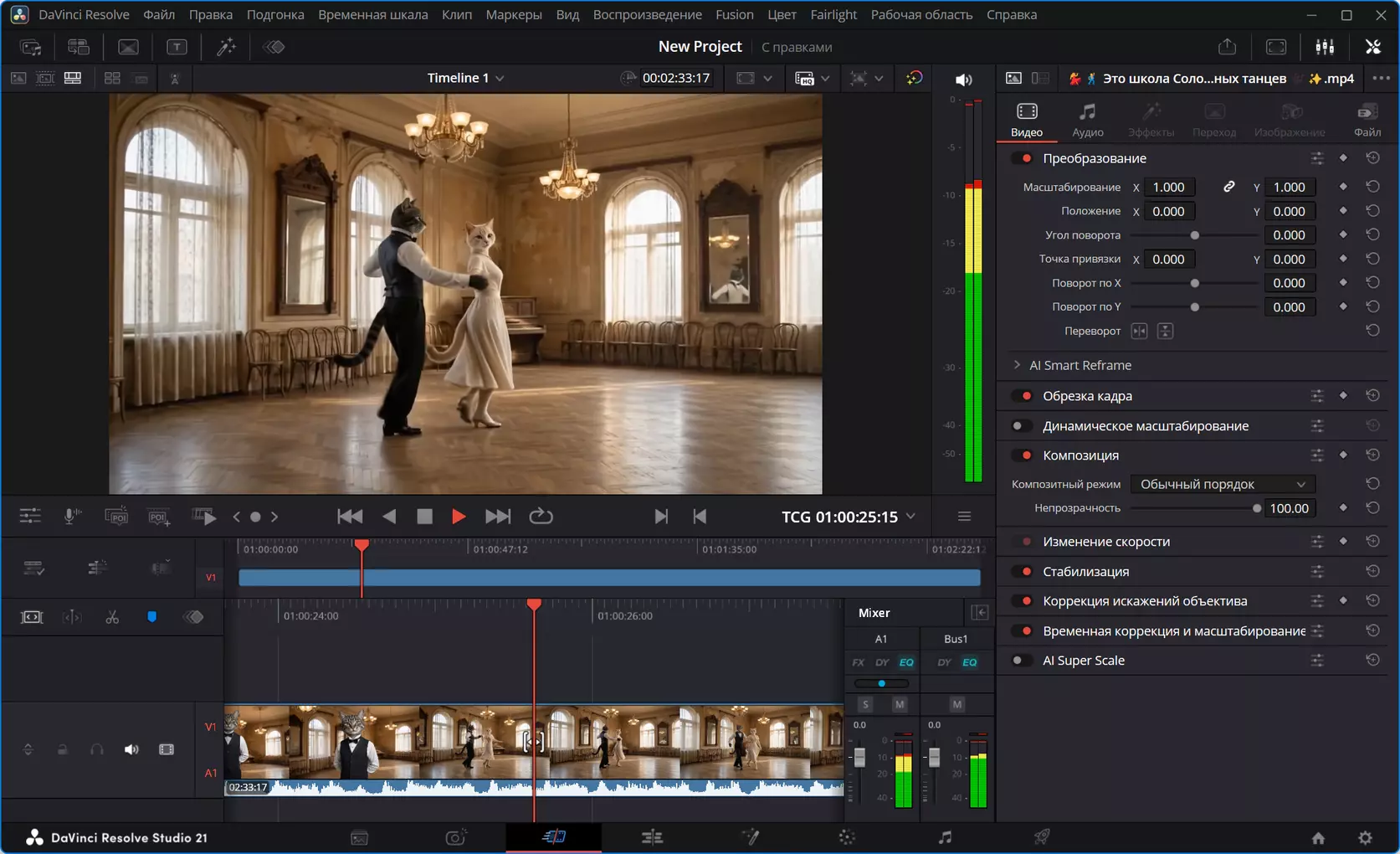
Task: Disable the Обрезка кадра toggle
Action: click(x=1022, y=396)
